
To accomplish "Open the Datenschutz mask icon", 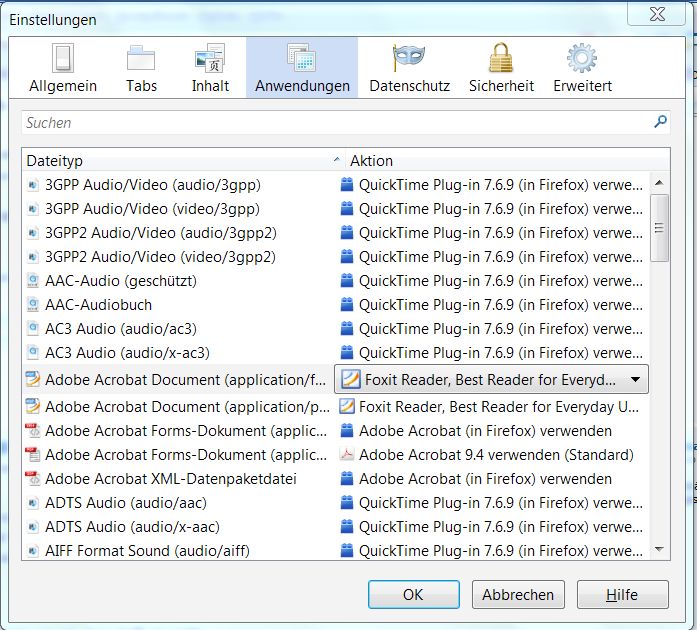I will click(409, 58).
